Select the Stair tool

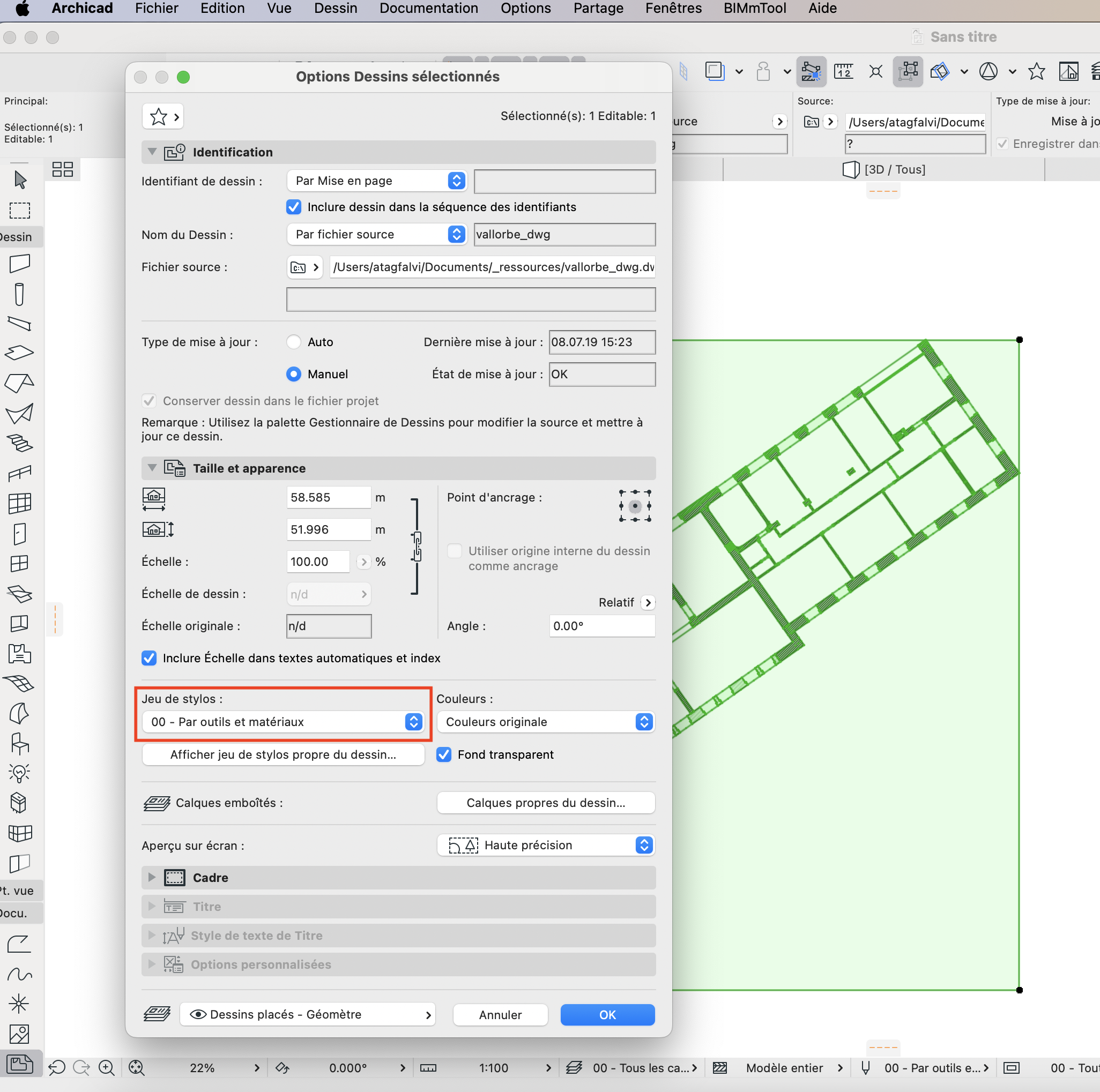click(20, 443)
